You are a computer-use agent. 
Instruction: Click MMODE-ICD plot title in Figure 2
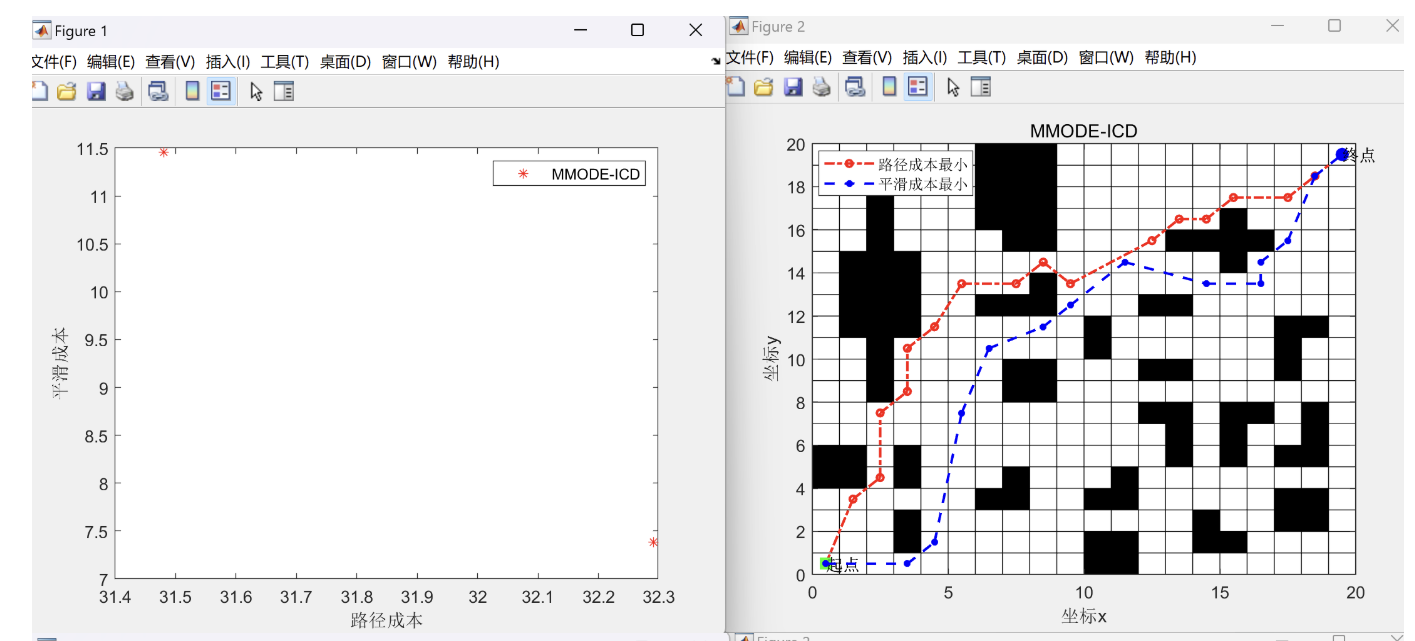pyautogui.click(x=1083, y=131)
